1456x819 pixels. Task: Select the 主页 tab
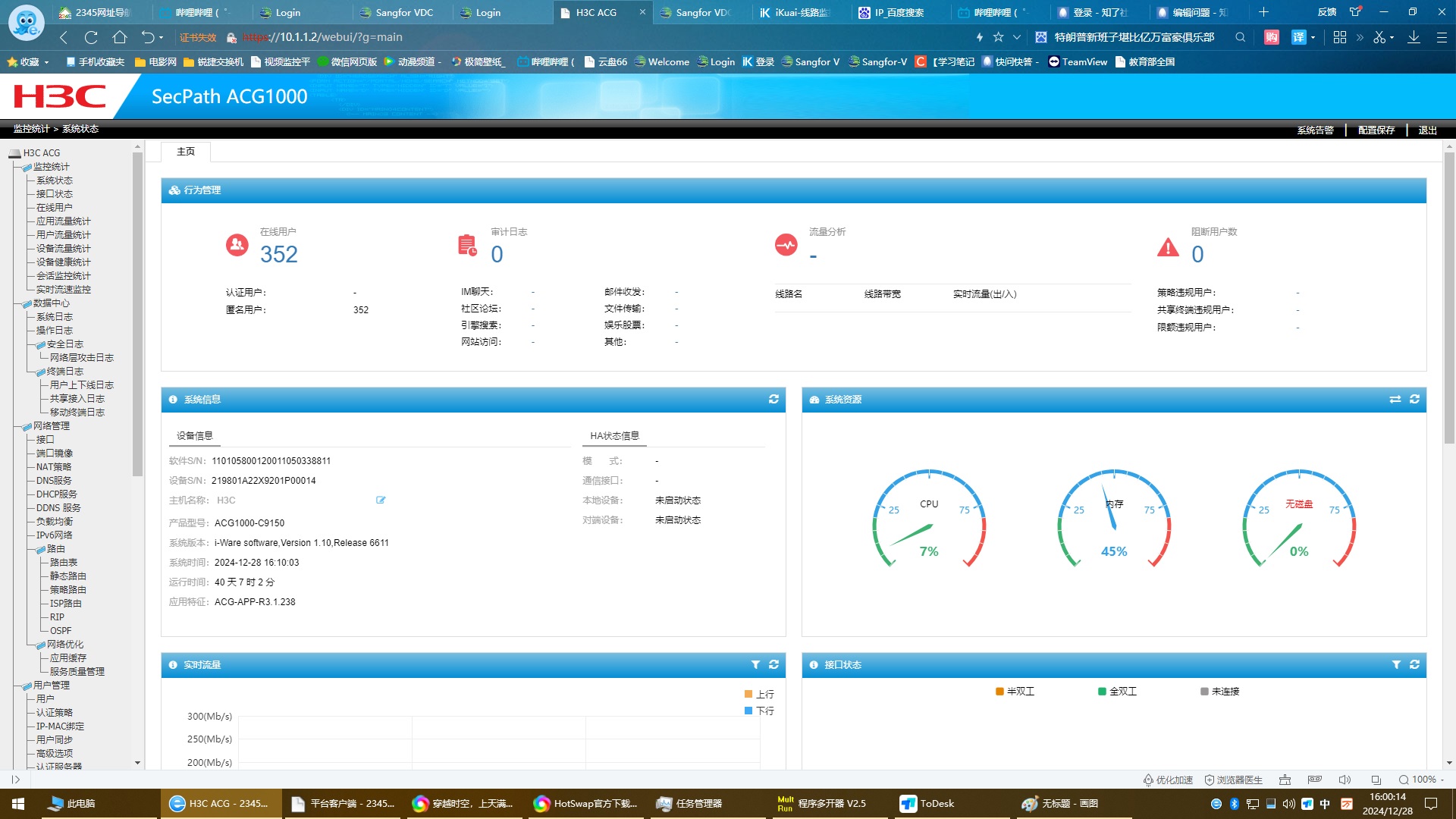186,152
